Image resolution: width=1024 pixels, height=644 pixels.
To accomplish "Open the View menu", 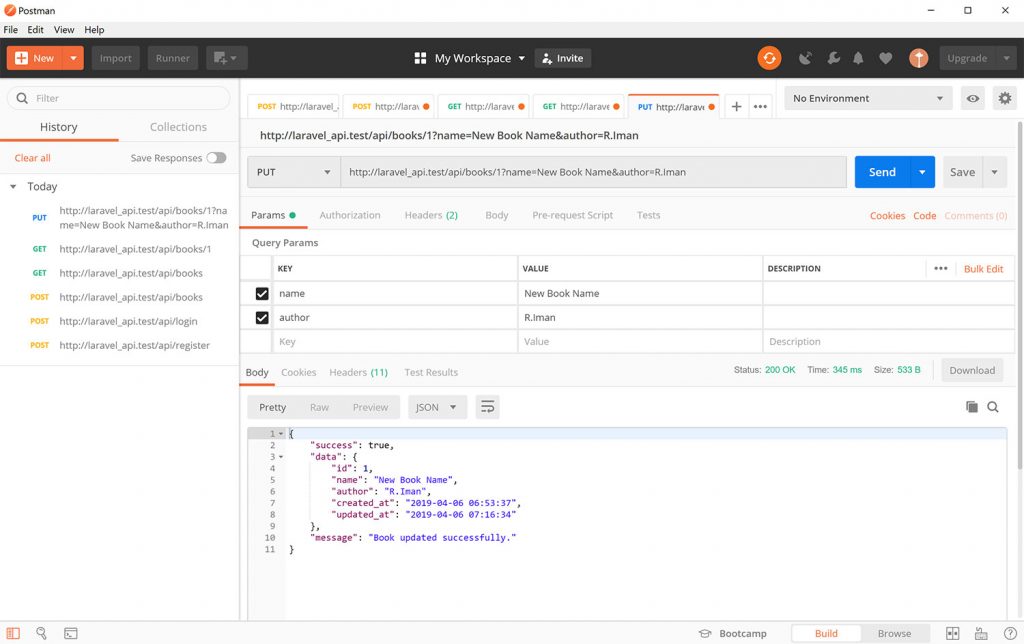I will 64,30.
